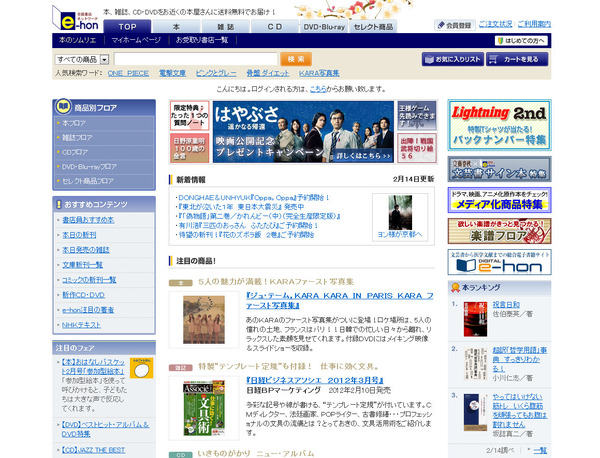Open the お気に入りリスト button
Screen dimensions: 600x458
pos(453,59)
